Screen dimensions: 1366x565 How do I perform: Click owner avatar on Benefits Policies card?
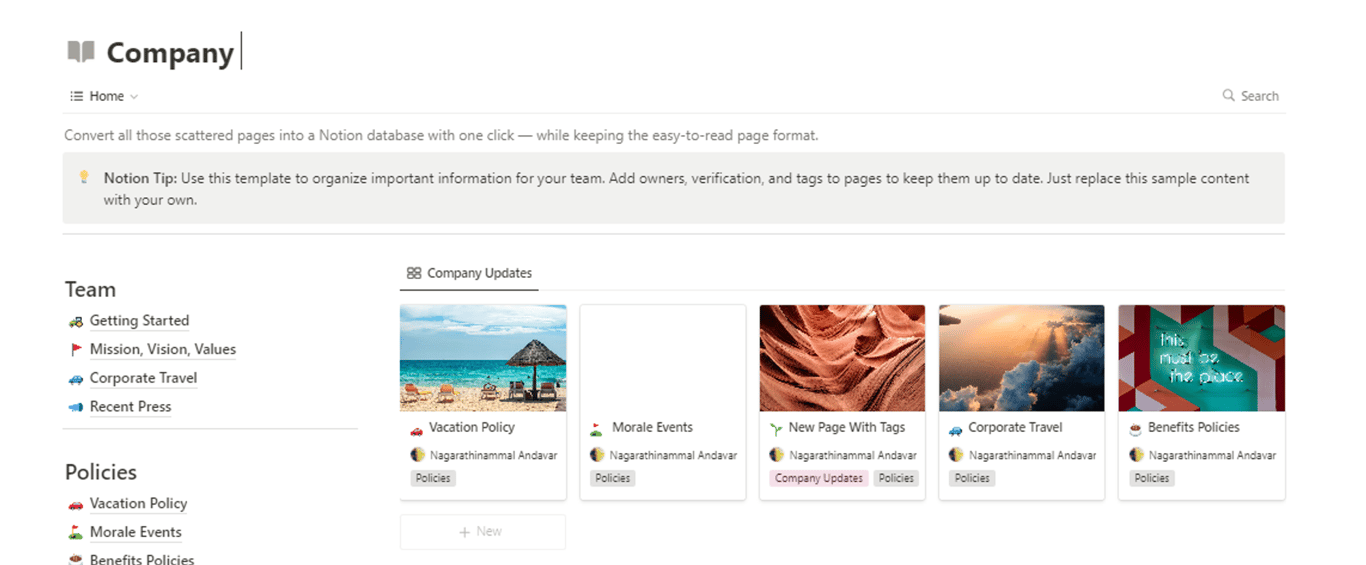1136,454
